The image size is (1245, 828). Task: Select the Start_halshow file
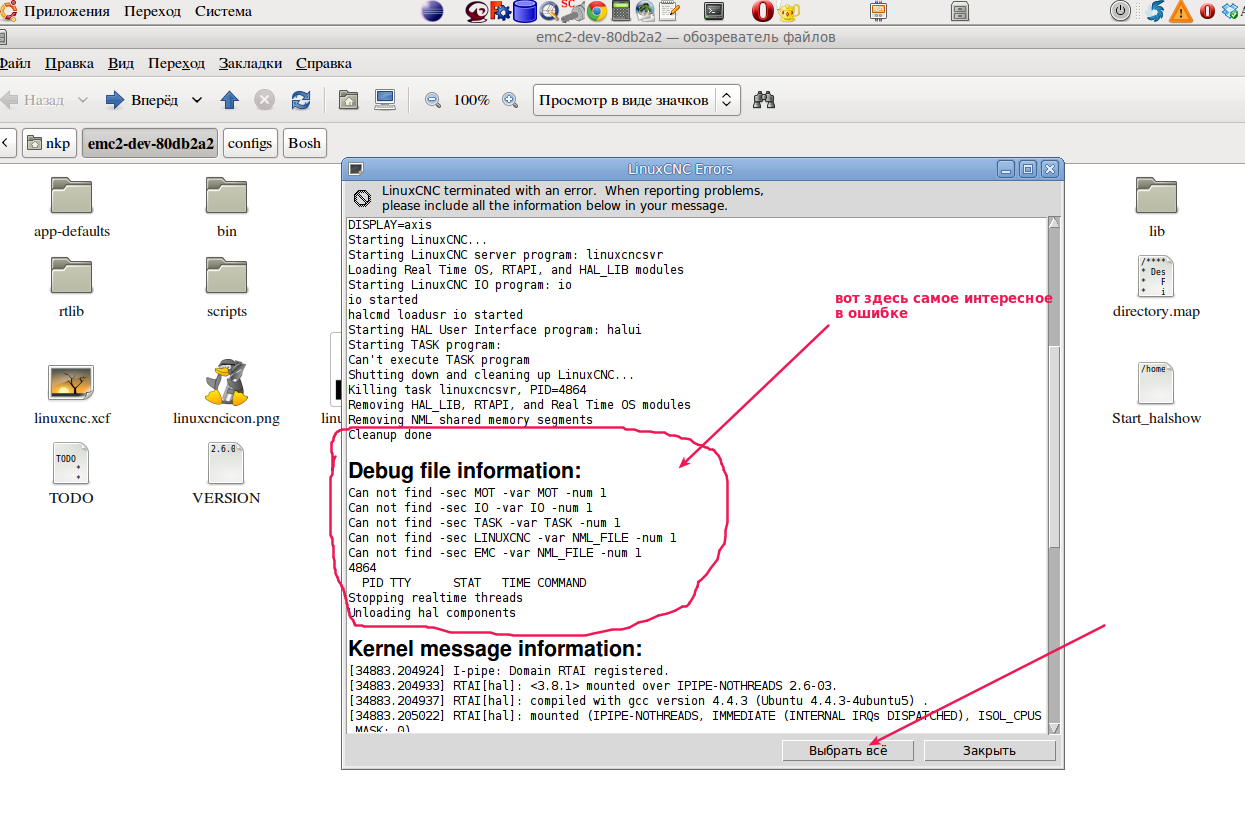pos(1157,394)
